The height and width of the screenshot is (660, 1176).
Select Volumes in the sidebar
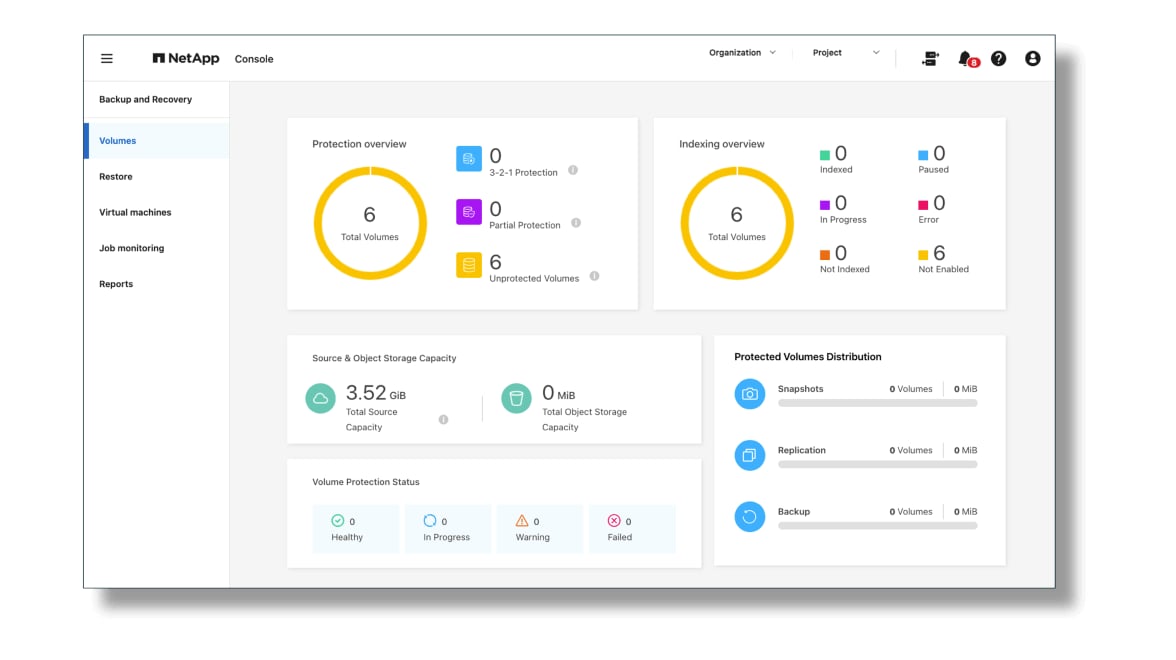point(157,141)
